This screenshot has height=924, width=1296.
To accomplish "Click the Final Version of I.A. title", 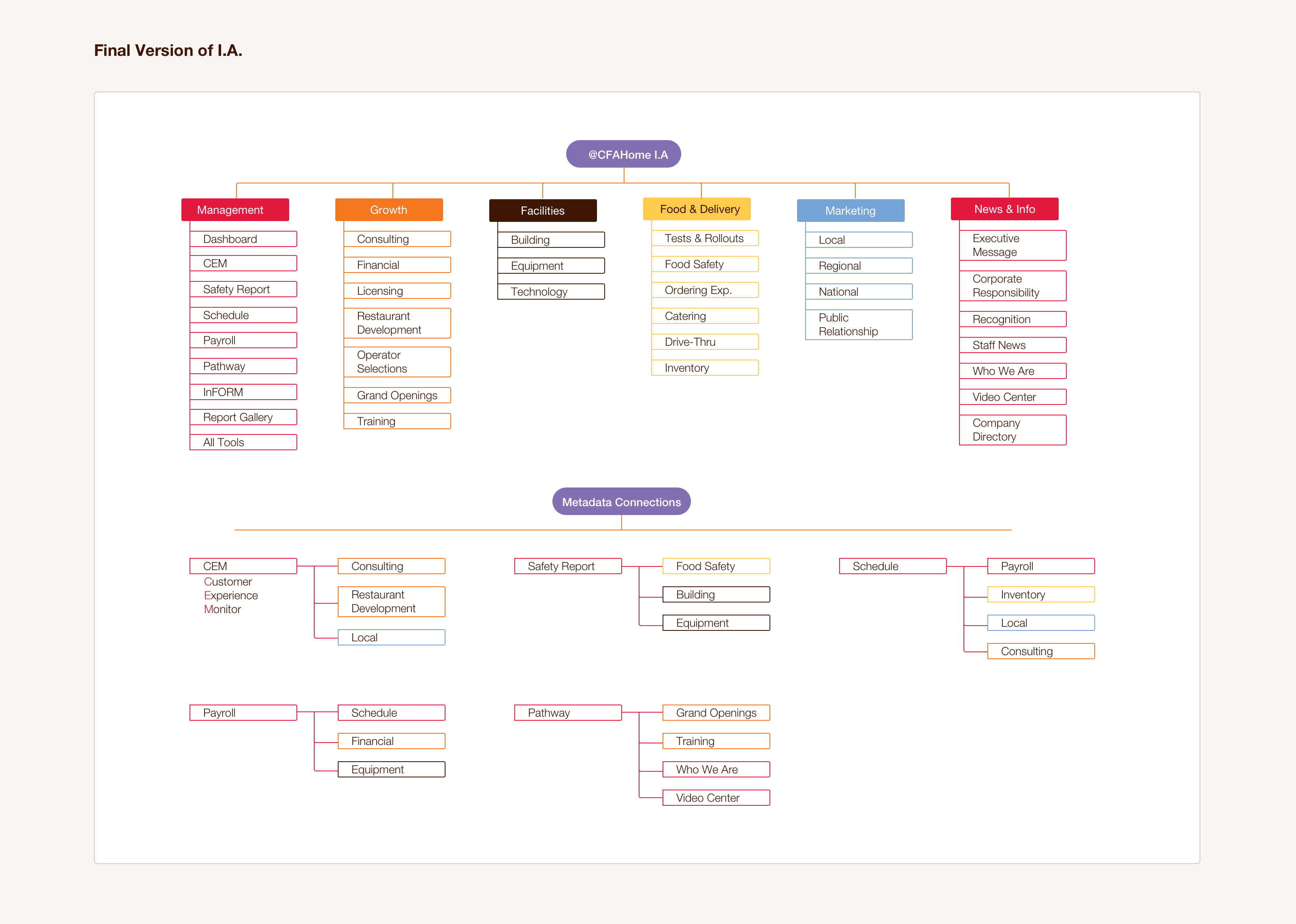I will 168,51.
